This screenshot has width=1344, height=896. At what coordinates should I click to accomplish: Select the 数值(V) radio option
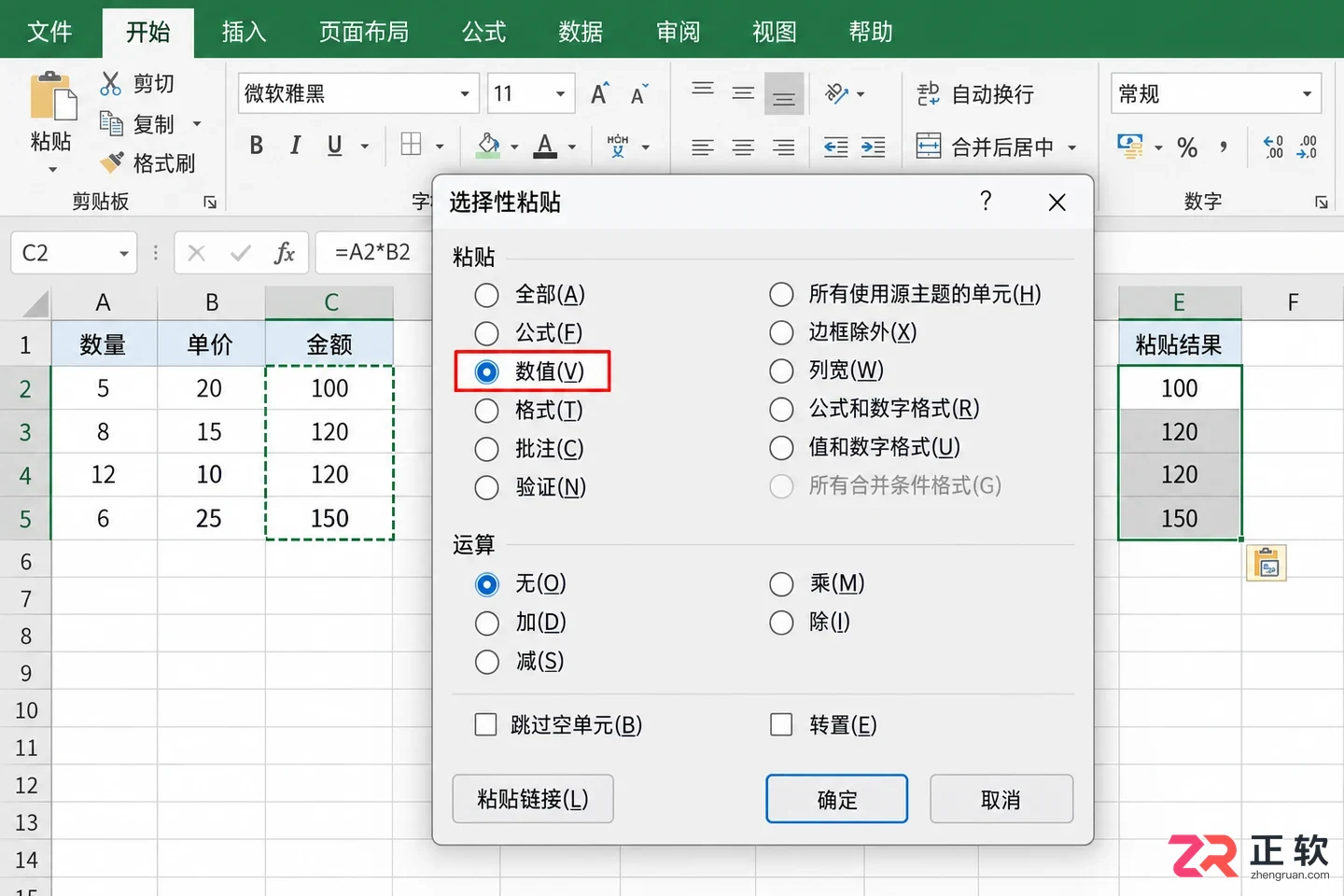(486, 371)
